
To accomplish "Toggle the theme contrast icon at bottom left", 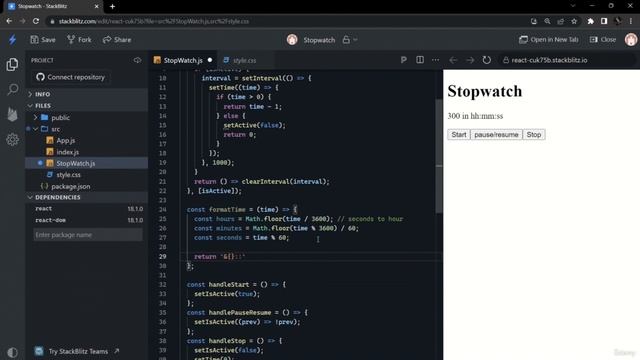I will pos(12,352).
